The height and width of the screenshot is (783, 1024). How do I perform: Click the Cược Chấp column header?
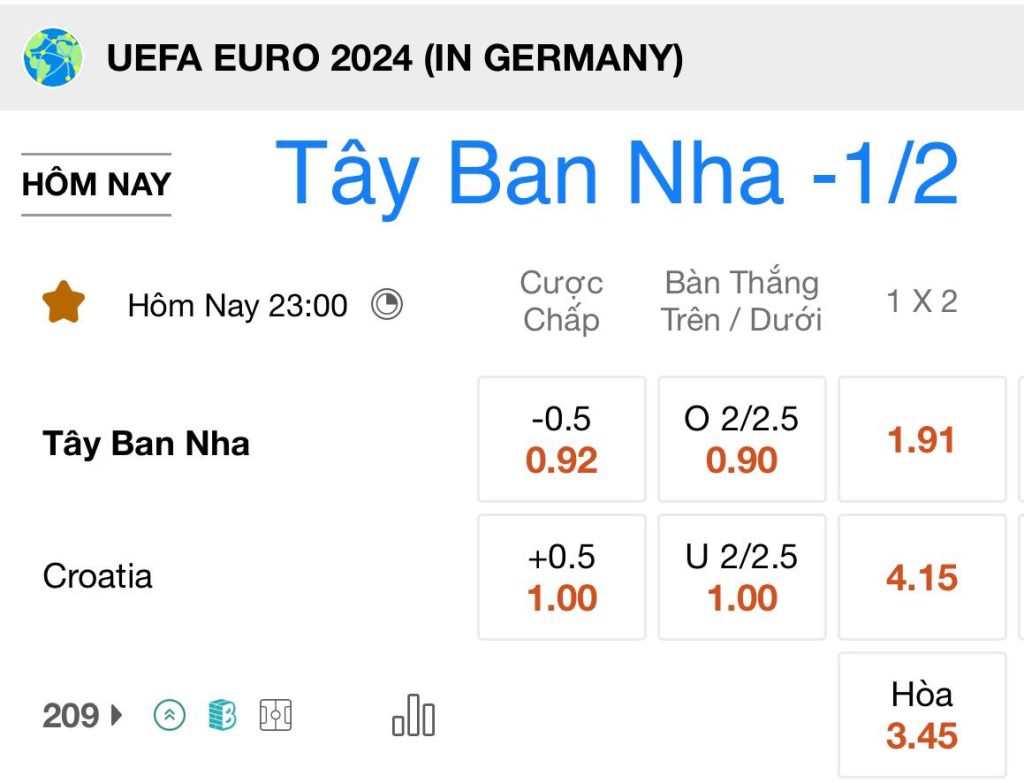pos(562,301)
